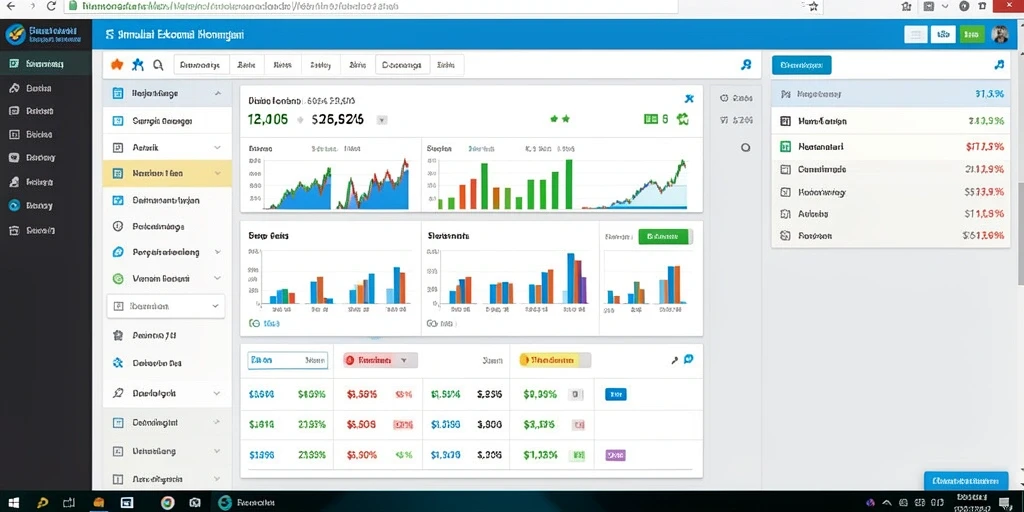Open search with the magnifier icon

158,65
